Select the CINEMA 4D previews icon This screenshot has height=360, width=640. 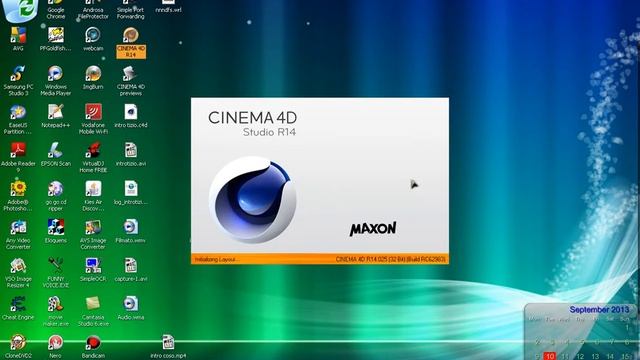pos(131,81)
